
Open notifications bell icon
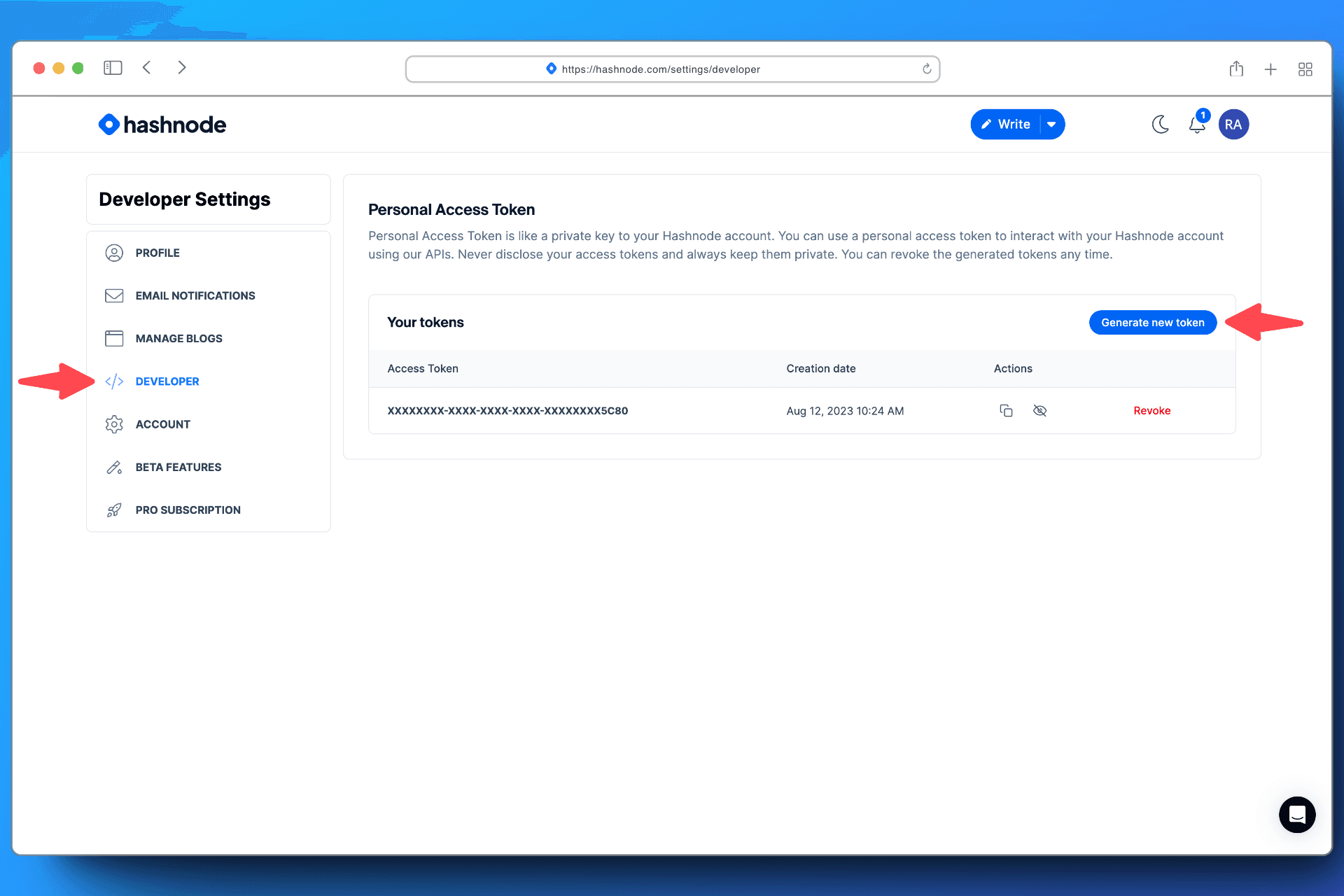point(1198,125)
